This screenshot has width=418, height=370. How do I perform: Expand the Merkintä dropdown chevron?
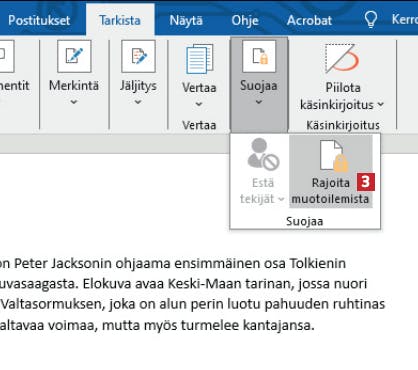click(74, 102)
